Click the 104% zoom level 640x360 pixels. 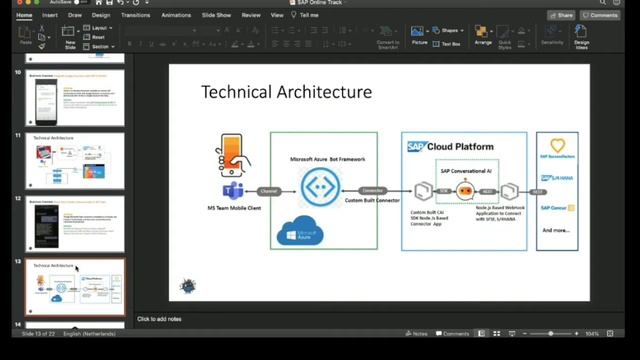[592, 333]
